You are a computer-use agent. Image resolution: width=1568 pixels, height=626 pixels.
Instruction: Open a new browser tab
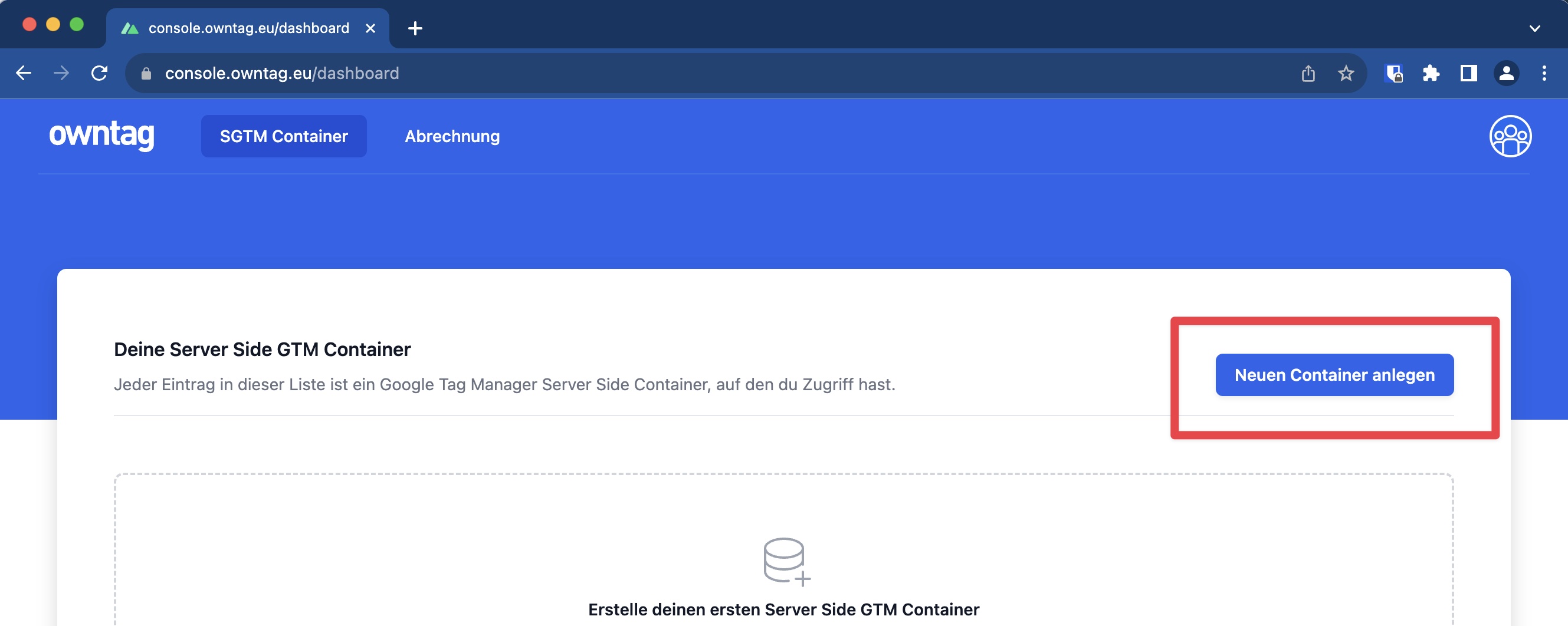pos(415,28)
